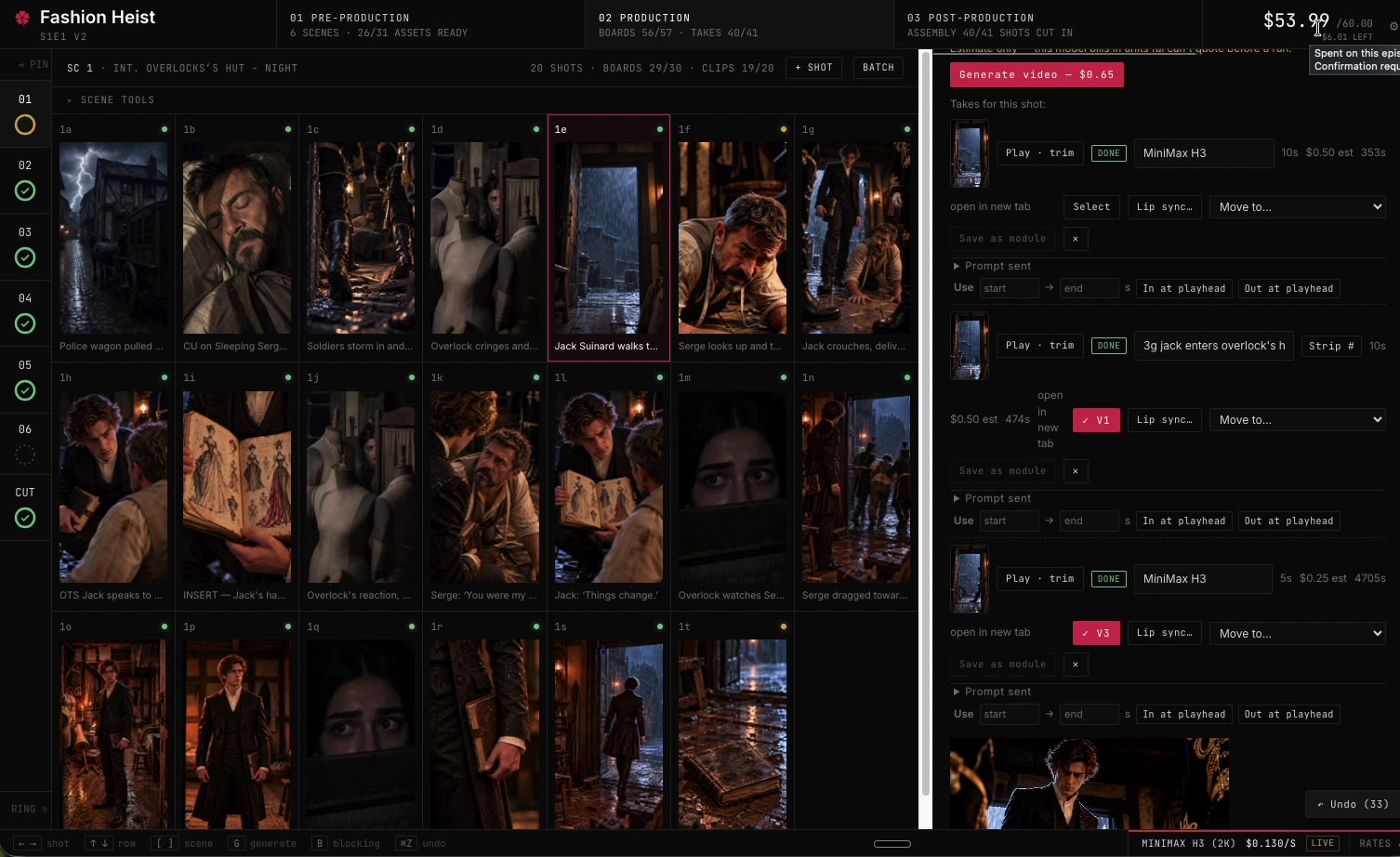Click the first take's Play · trim button
1400x857 pixels.
coord(1039,153)
